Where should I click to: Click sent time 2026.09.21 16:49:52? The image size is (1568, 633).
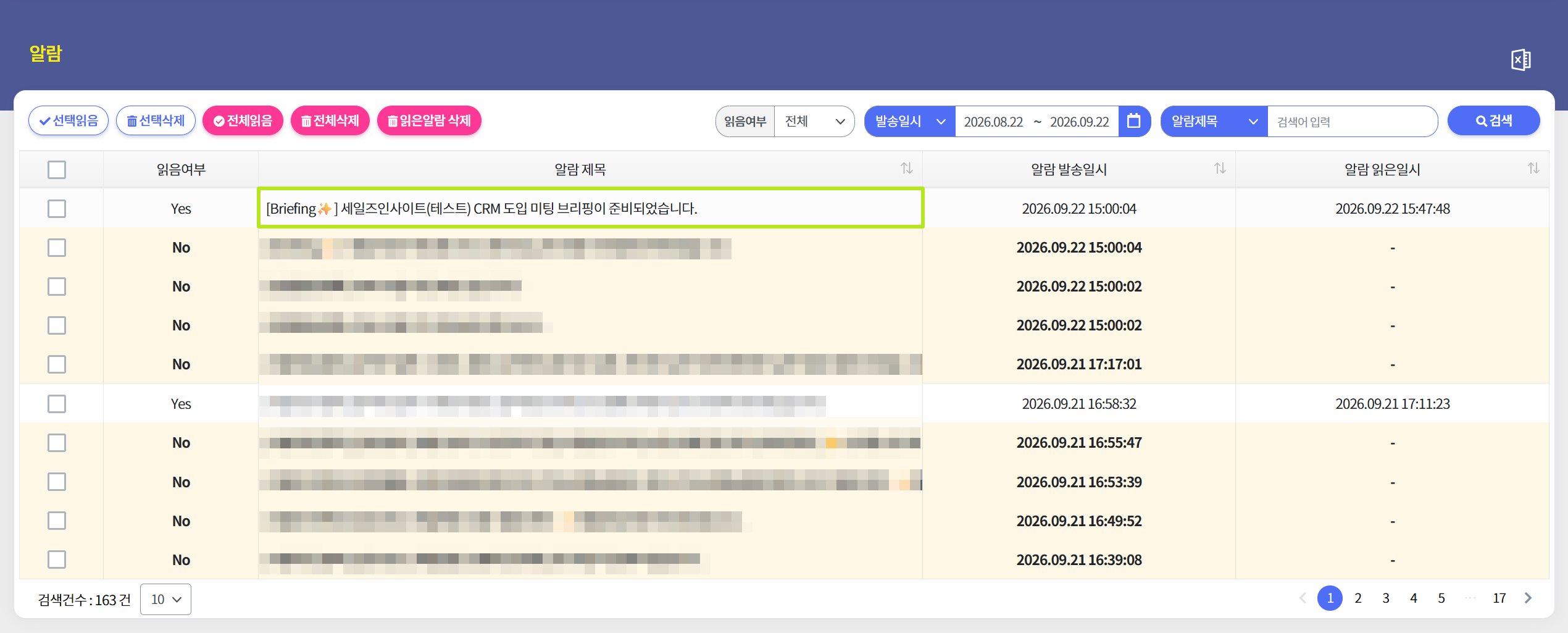coord(1079,521)
